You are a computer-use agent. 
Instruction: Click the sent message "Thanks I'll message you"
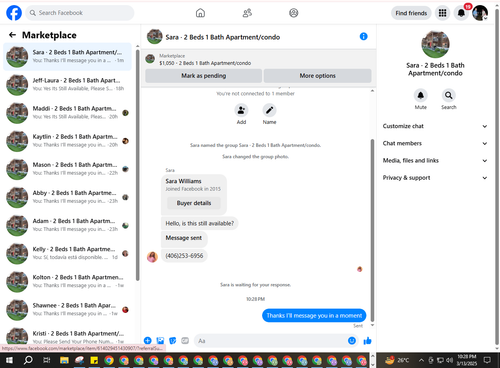pyautogui.click(x=314, y=315)
